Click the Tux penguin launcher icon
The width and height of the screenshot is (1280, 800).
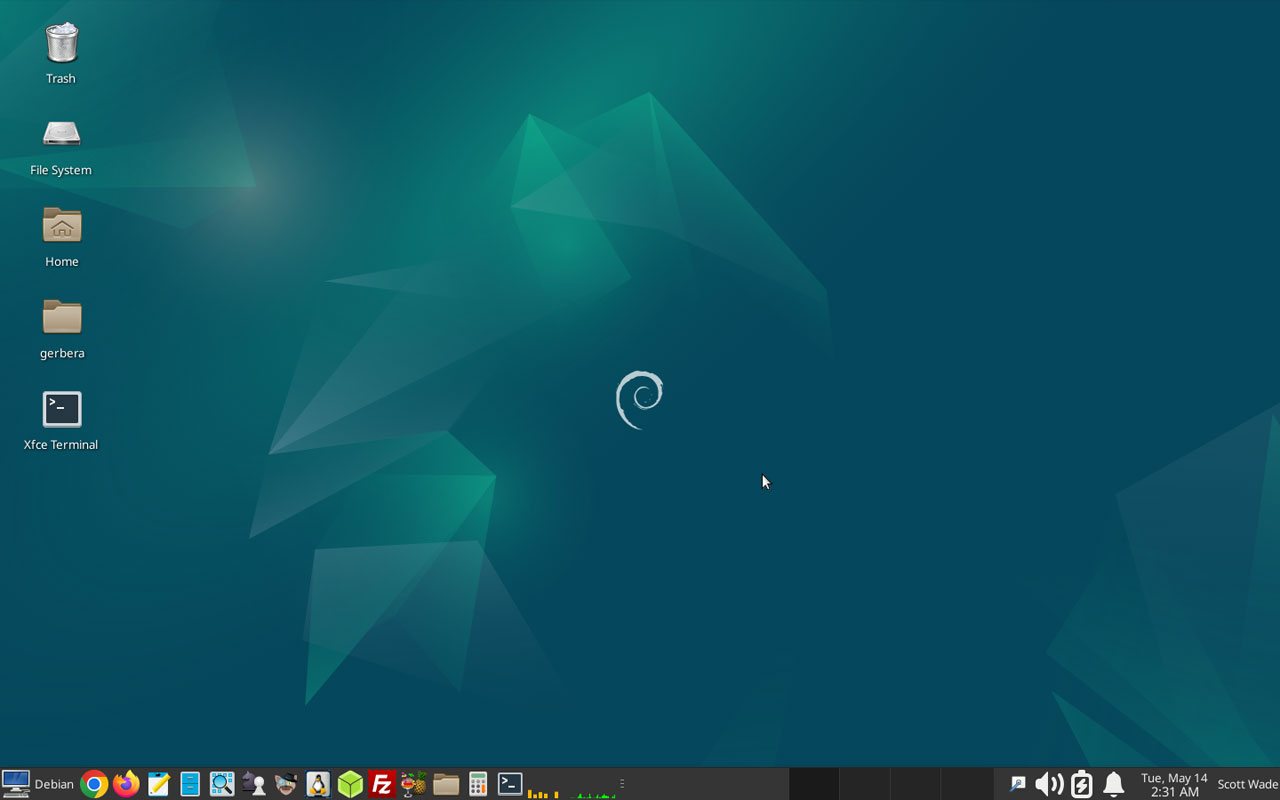(318, 785)
